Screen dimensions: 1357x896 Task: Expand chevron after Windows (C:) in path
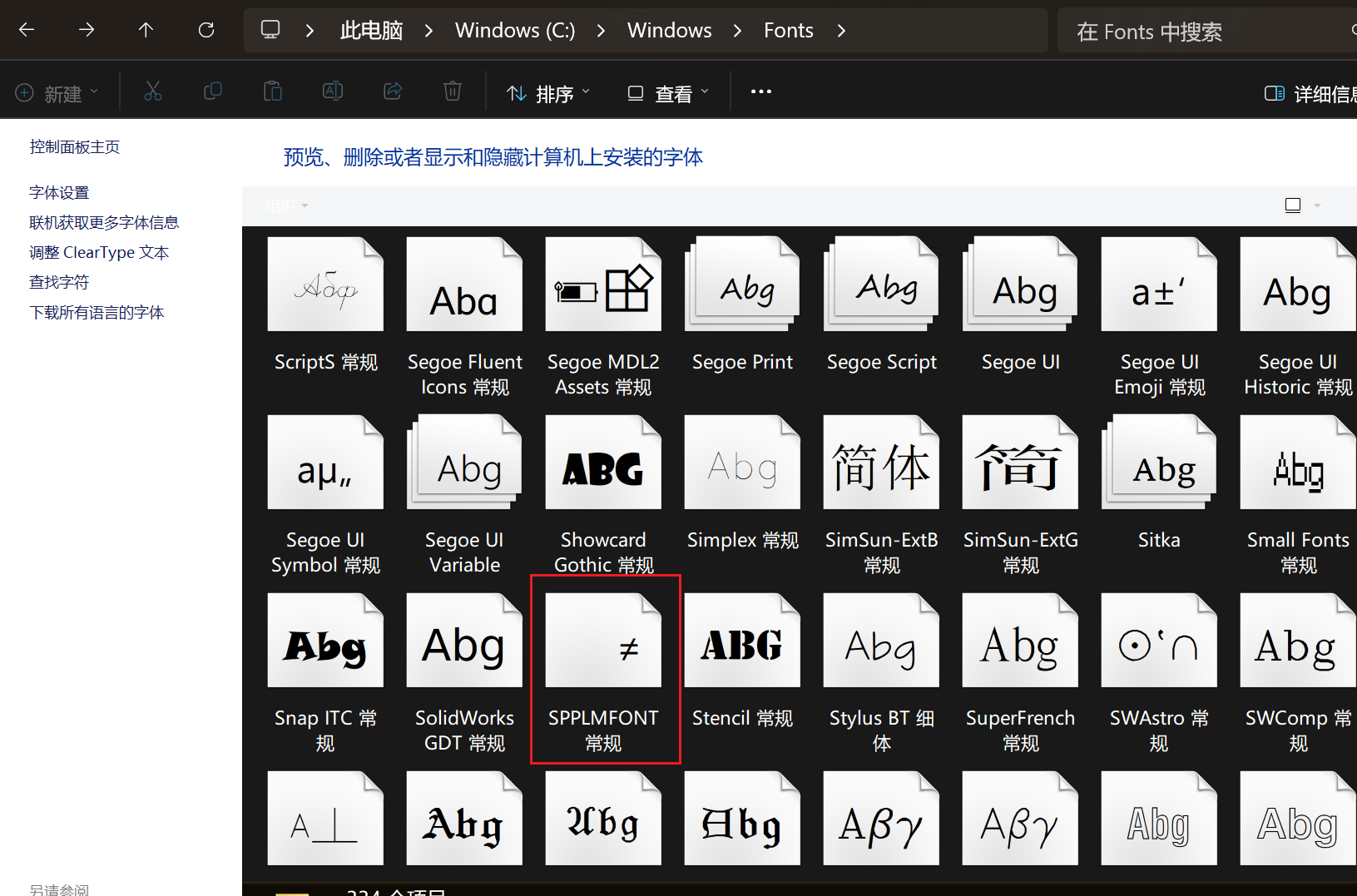pos(601,31)
